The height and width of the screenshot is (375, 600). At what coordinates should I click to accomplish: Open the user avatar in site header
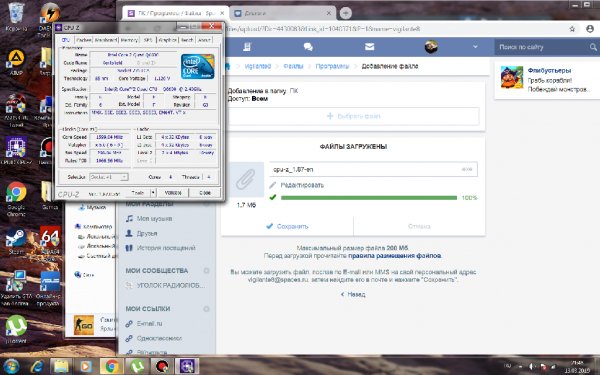(x=431, y=47)
